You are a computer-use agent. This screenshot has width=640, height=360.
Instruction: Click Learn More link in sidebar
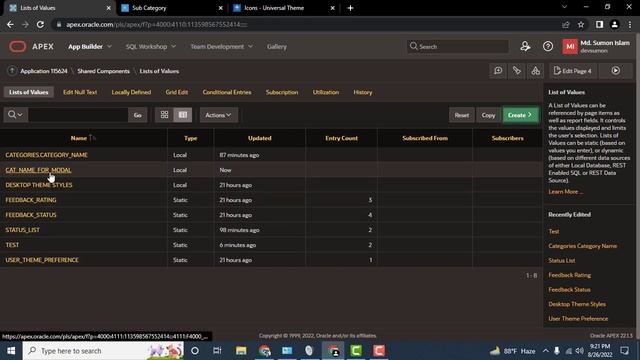(x=565, y=192)
